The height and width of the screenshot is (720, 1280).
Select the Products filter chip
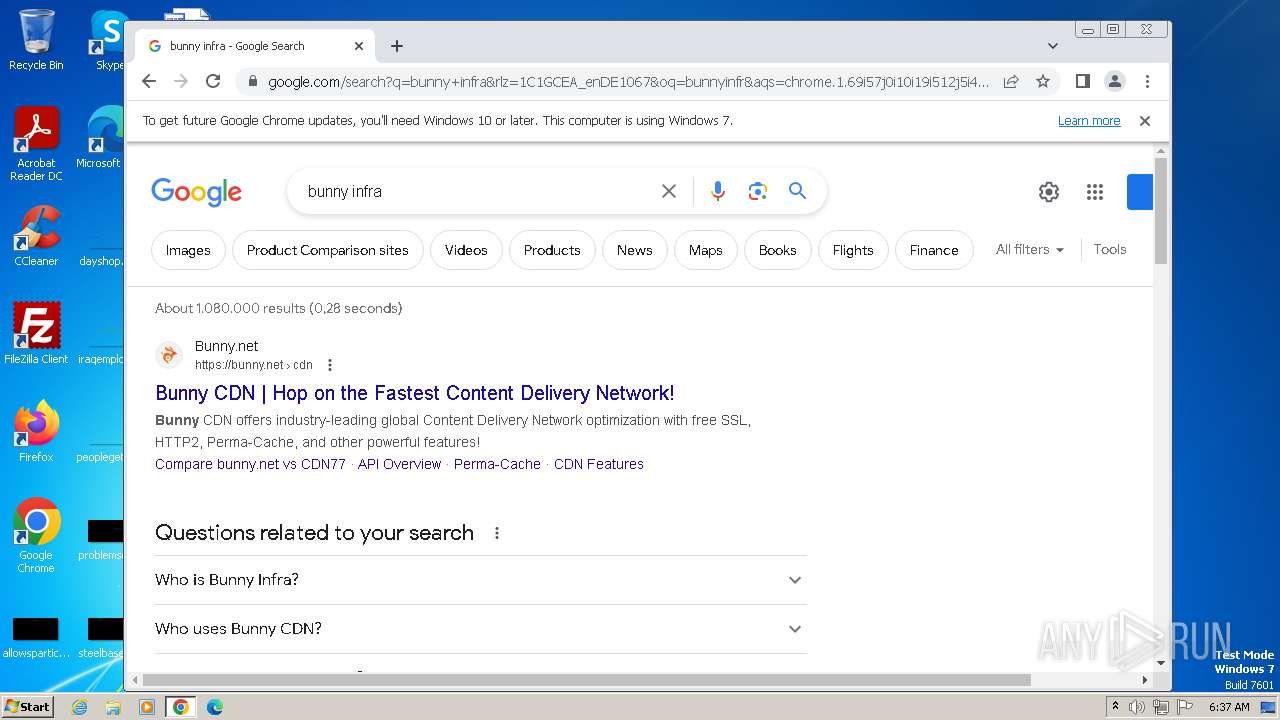552,250
